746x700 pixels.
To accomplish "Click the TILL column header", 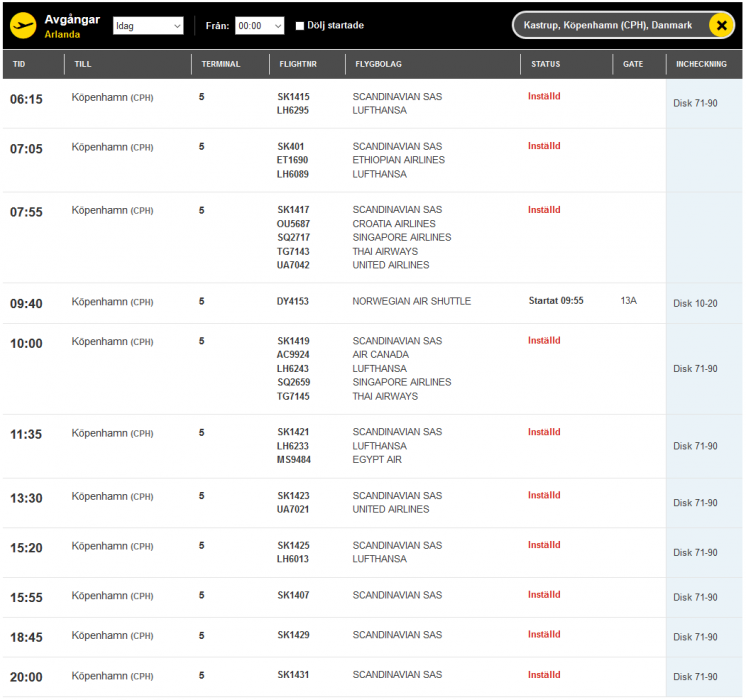I will (x=83, y=64).
